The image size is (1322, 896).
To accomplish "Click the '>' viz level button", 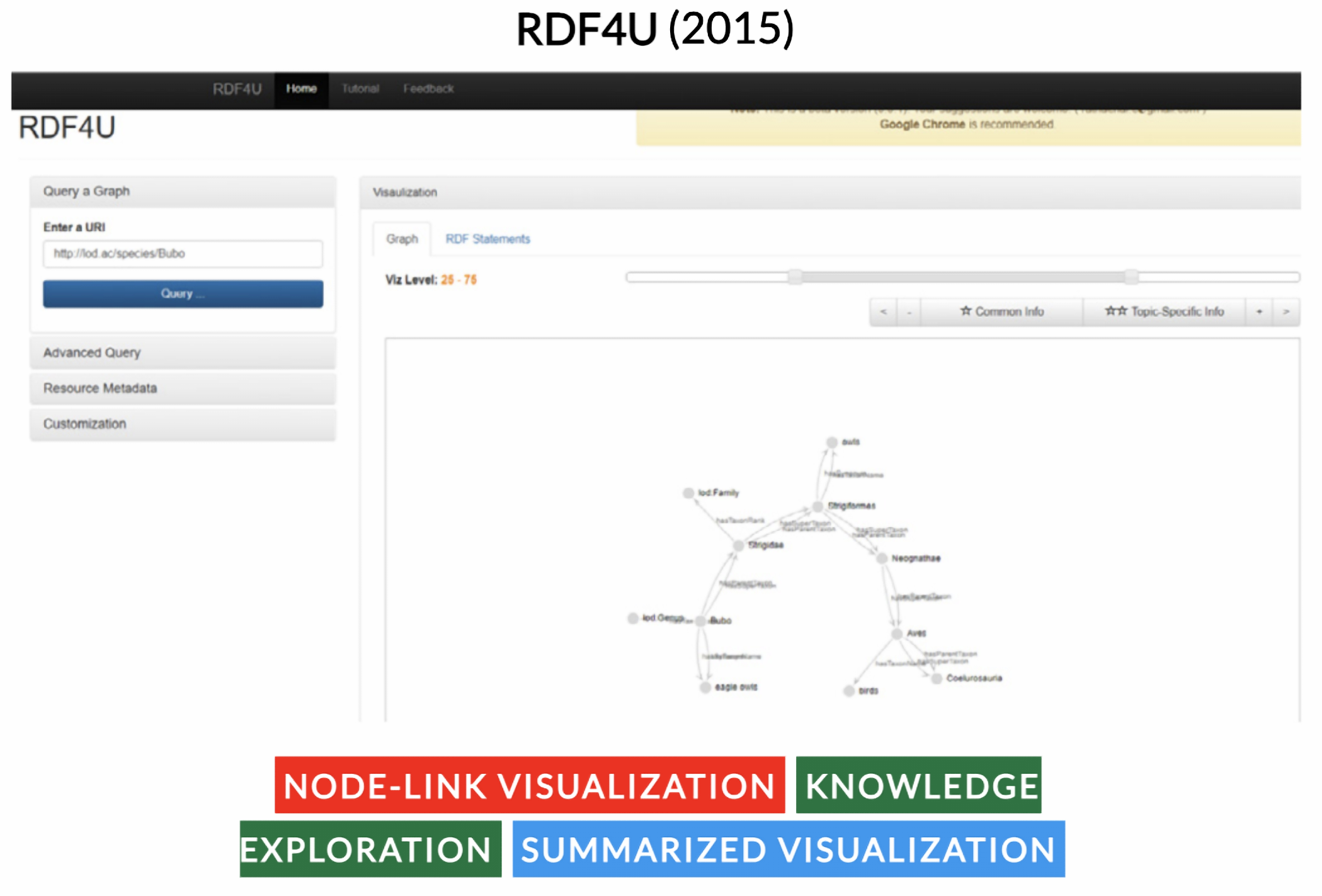I will [x=1286, y=312].
